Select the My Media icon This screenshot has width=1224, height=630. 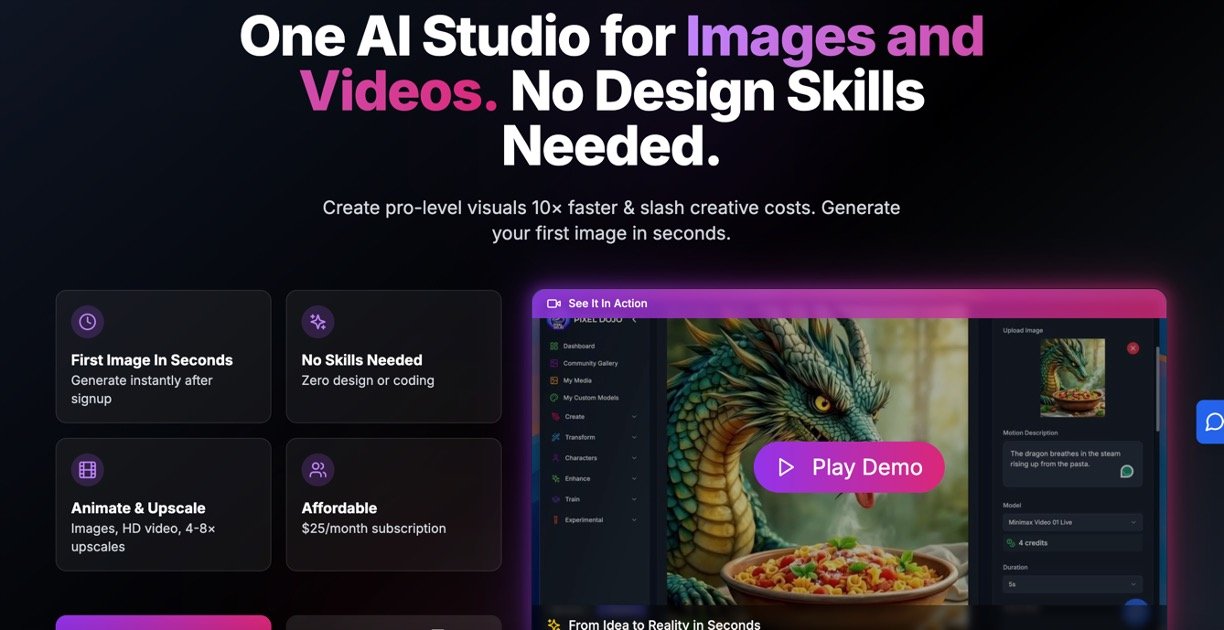click(553, 381)
